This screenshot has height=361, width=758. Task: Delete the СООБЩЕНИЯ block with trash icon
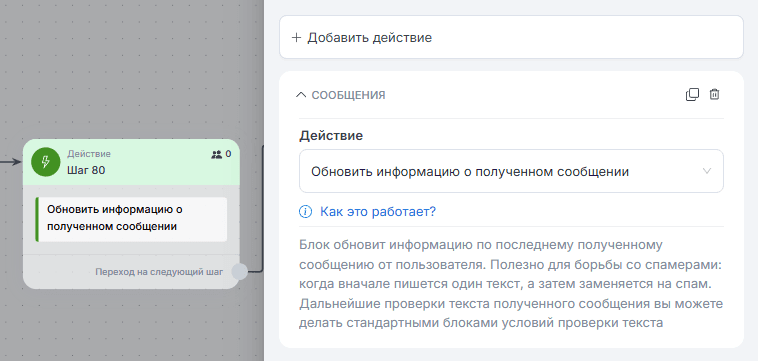tap(714, 94)
